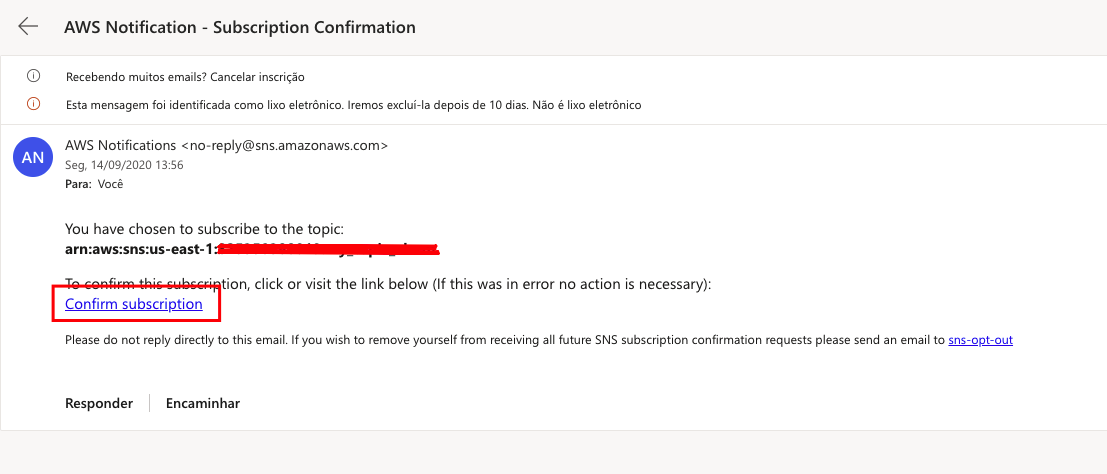Image resolution: width=1107 pixels, height=474 pixels.
Task: Follow the sns-opt-out email link
Action: 981,340
